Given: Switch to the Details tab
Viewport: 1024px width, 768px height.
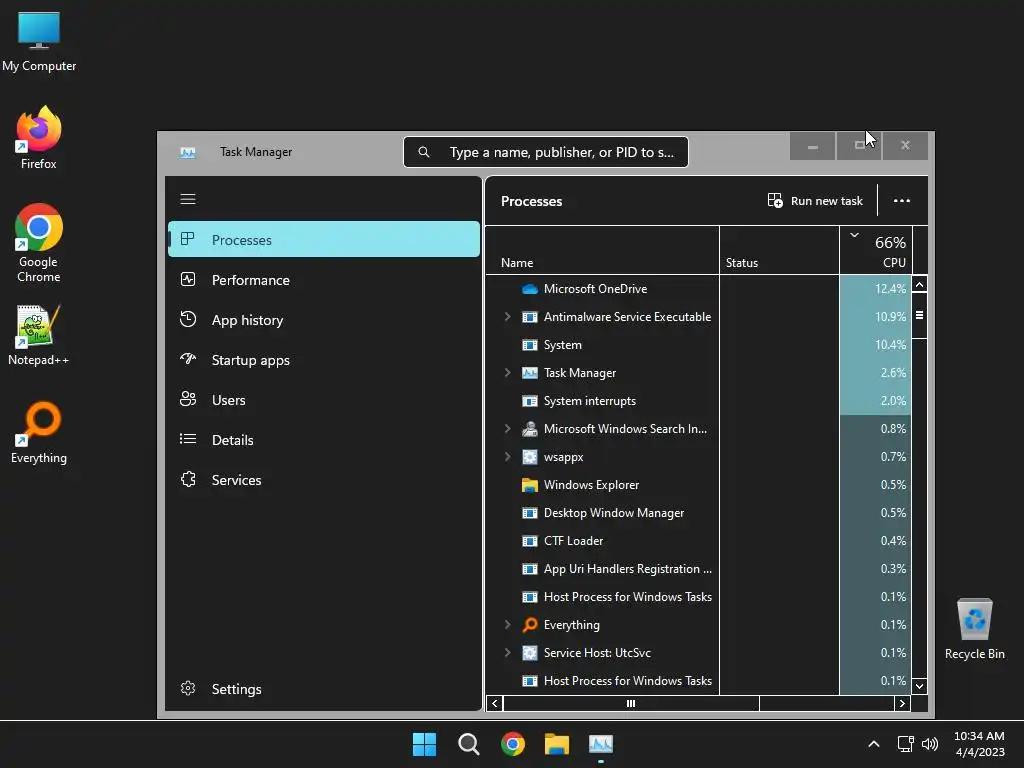Looking at the screenshot, I should (x=324, y=440).
